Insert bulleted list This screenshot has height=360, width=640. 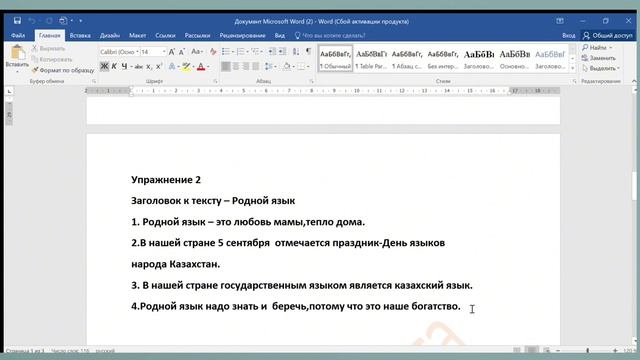click(227, 52)
